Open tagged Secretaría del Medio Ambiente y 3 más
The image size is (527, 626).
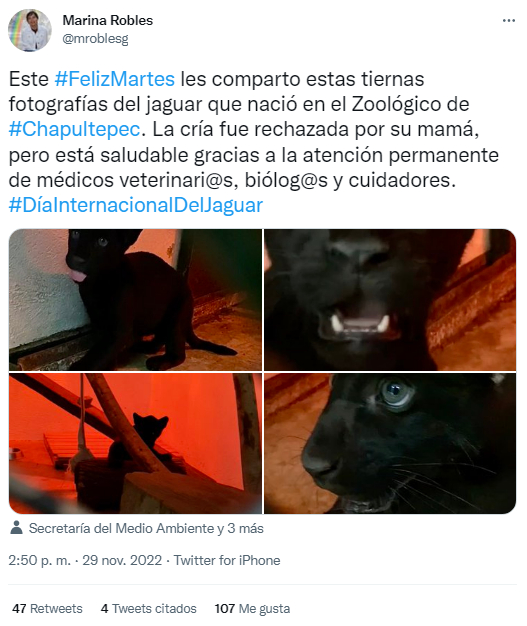(146, 528)
